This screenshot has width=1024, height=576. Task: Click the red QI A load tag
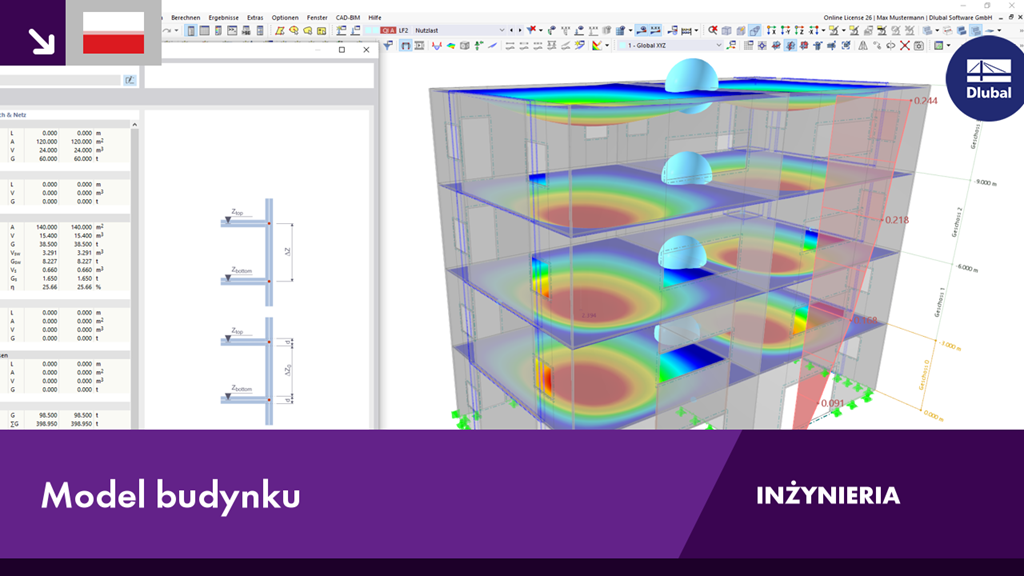388,30
